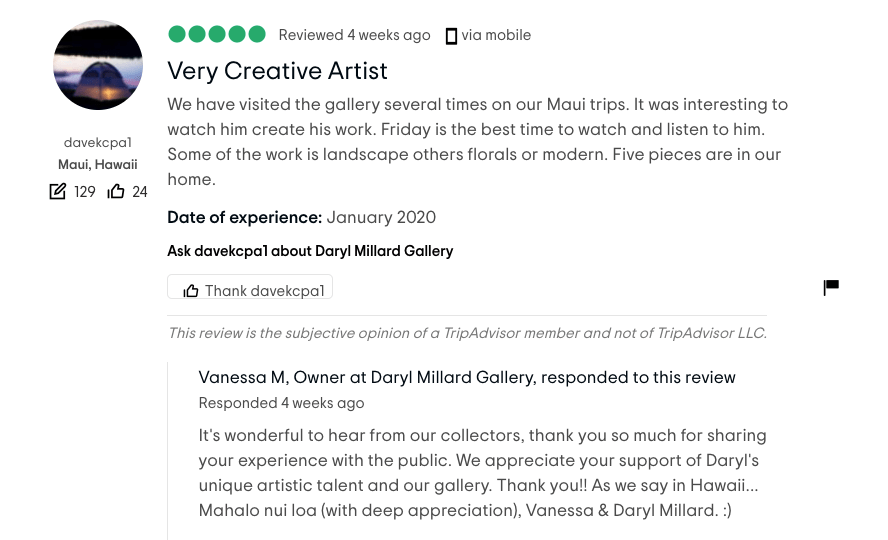Click the red flag report icon

point(831,288)
